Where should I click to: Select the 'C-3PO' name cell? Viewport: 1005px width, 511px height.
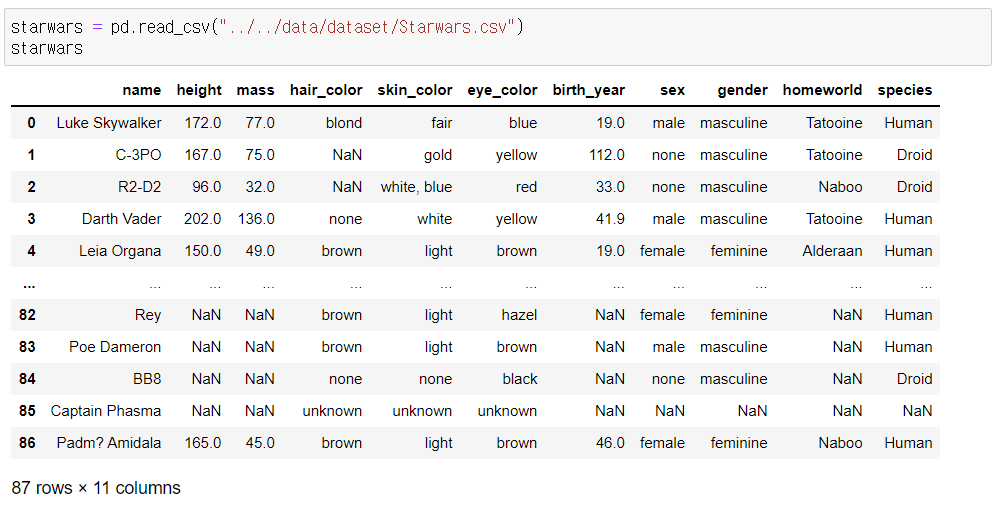click(138, 155)
